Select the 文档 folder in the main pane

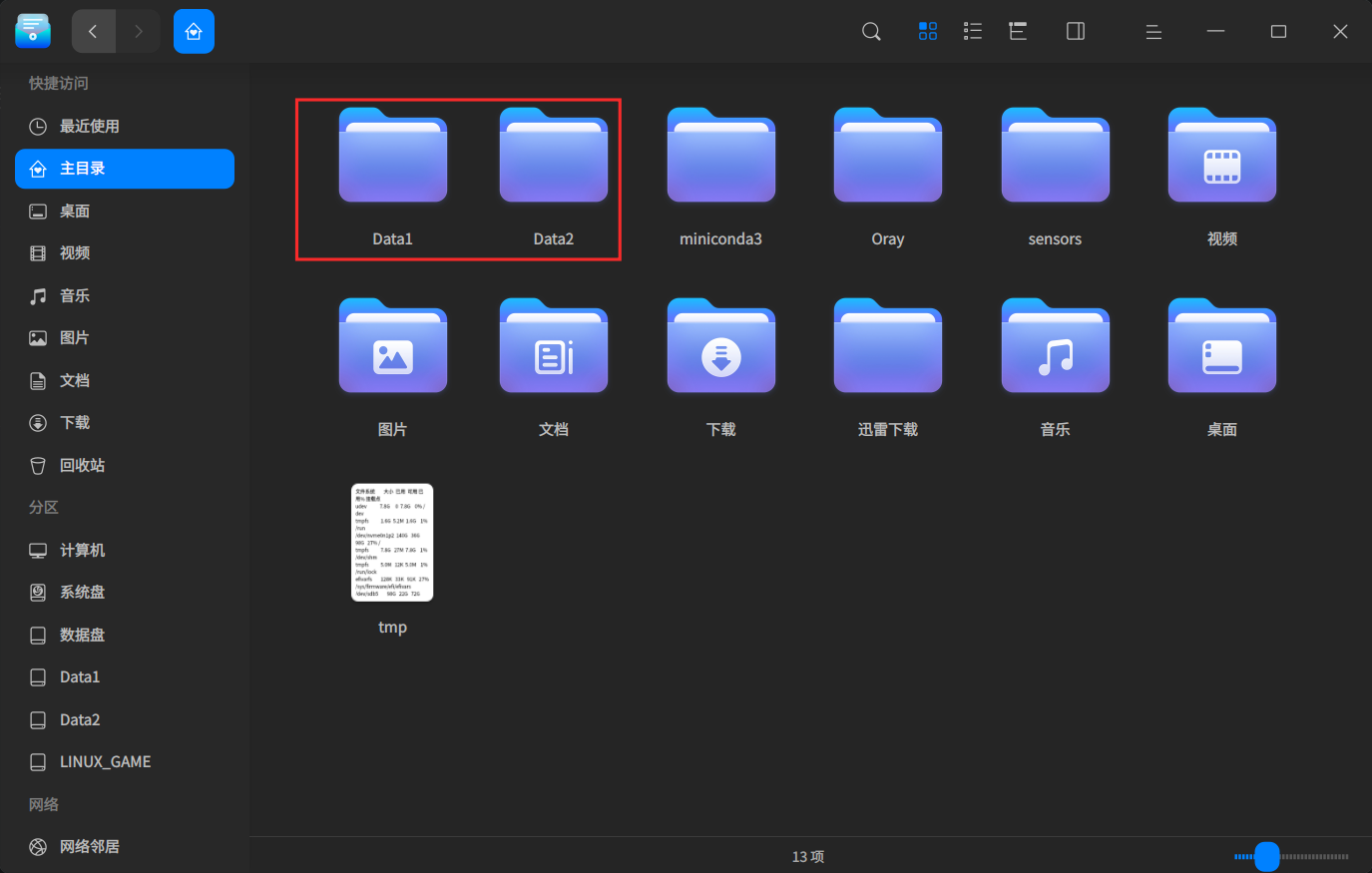(x=554, y=345)
